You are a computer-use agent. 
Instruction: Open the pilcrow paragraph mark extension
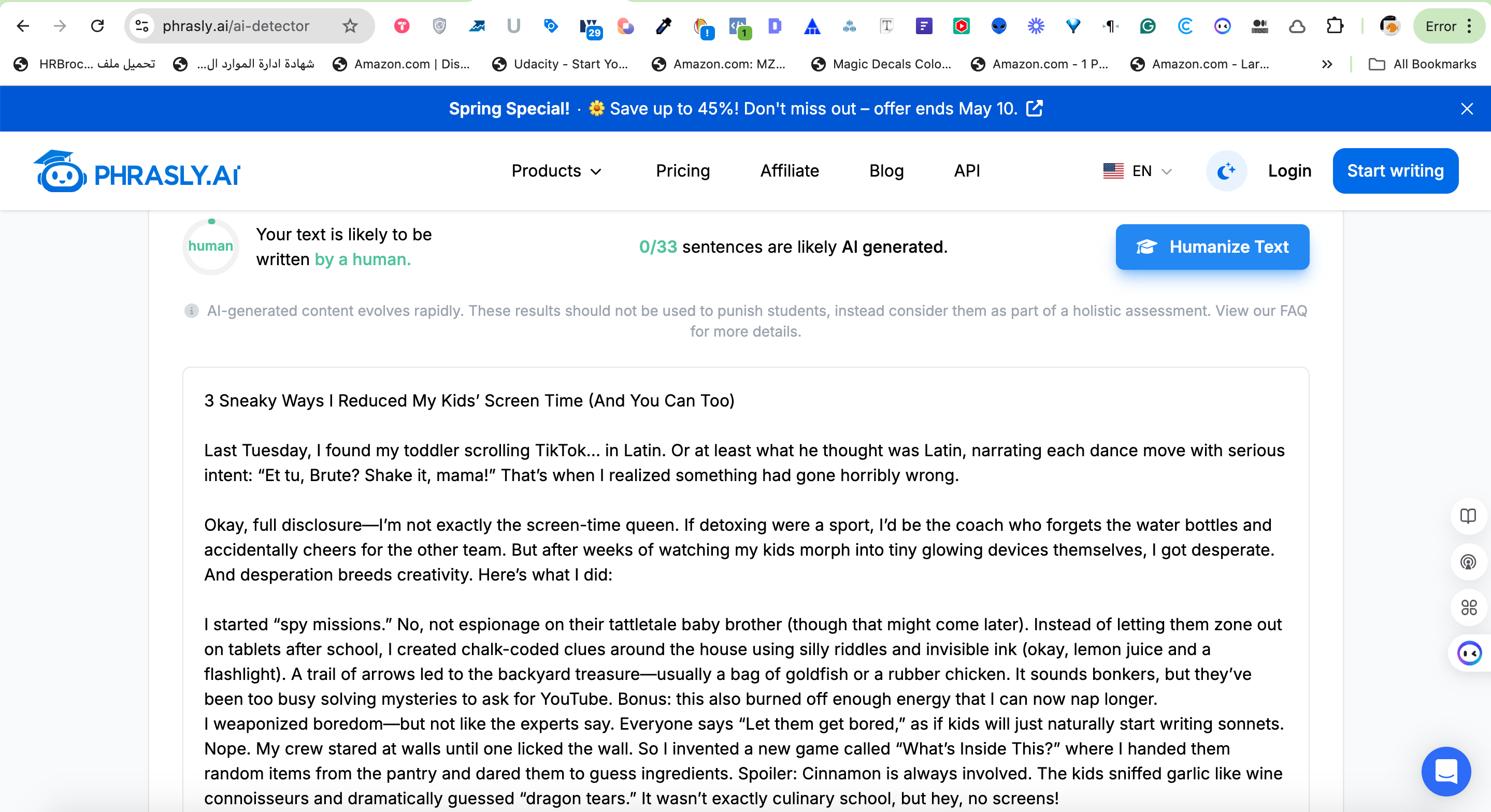point(1110,26)
